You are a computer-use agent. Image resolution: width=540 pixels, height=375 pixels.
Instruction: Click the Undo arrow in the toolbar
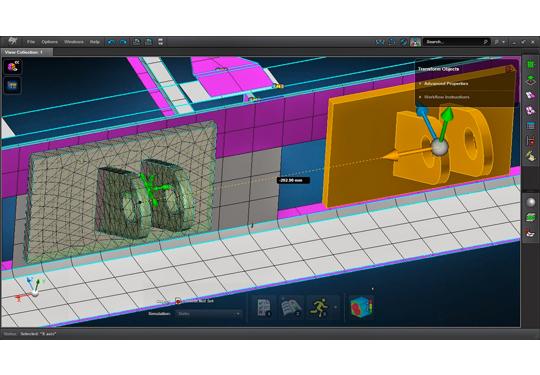coord(111,42)
